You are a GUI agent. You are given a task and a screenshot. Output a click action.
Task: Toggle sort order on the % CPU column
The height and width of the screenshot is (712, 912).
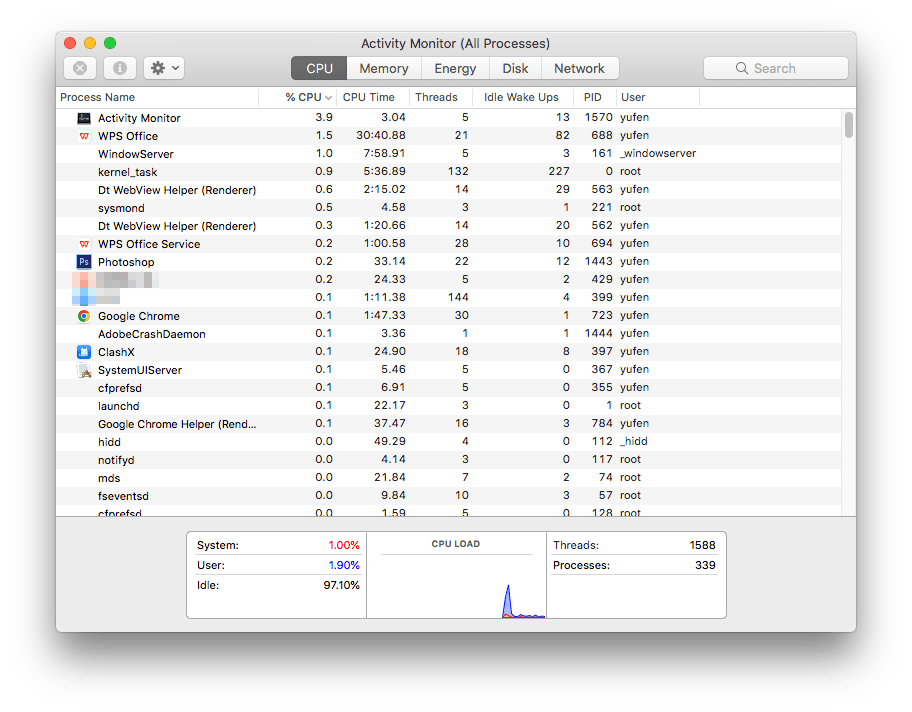(x=304, y=97)
